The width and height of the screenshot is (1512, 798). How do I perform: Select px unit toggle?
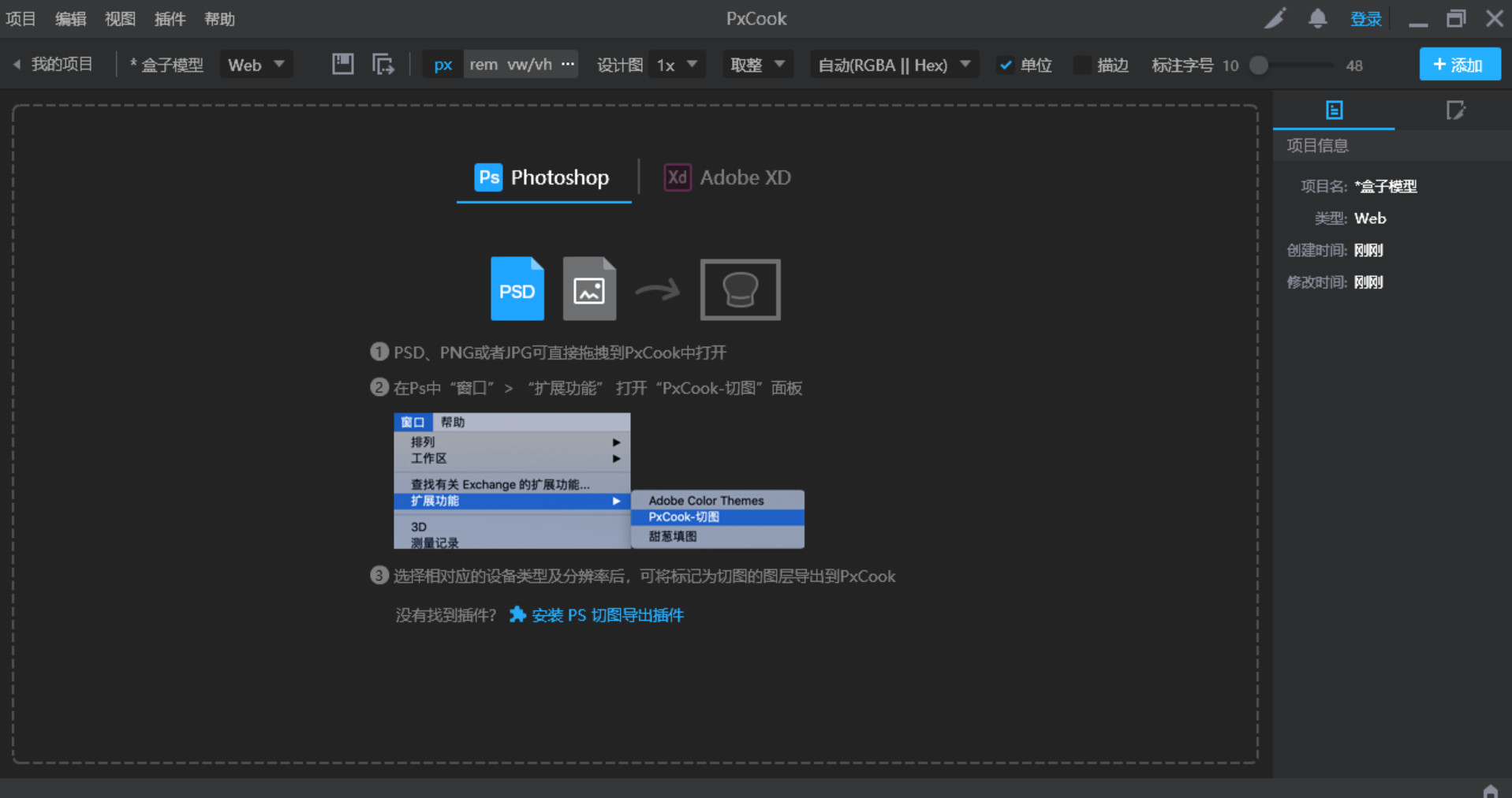pyautogui.click(x=443, y=65)
